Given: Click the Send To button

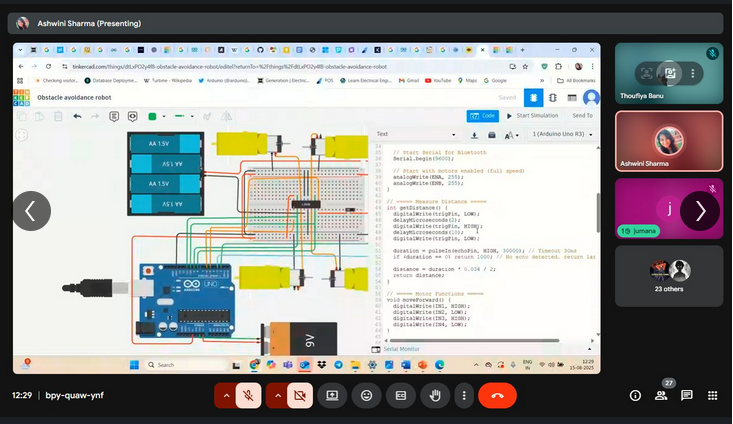Looking at the screenshot, I should point(582,115).
